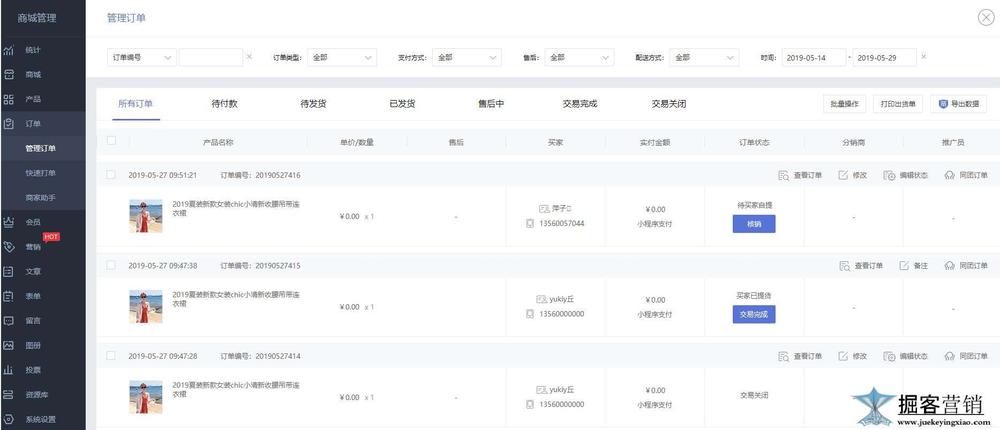This screenshot has height=430, width=1000.
Task: Open the 订单编号 search type dropdown
Action: point(142,57)
